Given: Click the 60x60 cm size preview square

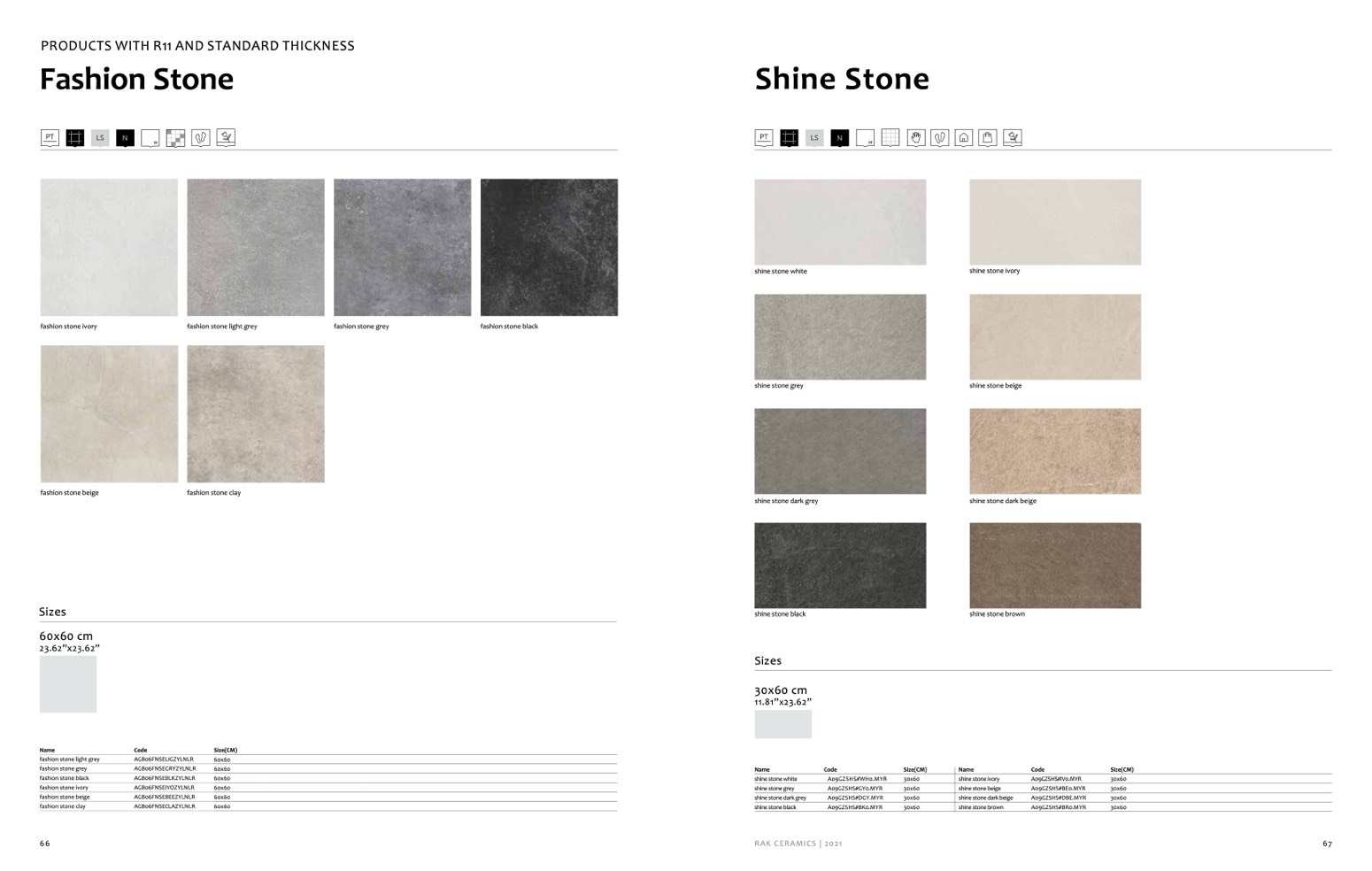Looking at the screenshot, I should [x=68, y=684].
